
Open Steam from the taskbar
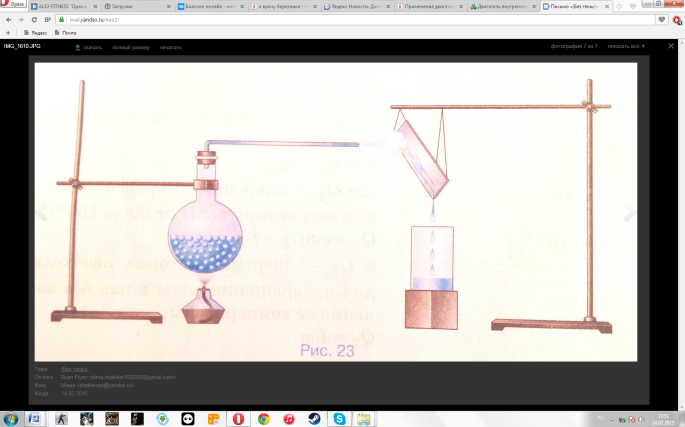tap(314, 419)
